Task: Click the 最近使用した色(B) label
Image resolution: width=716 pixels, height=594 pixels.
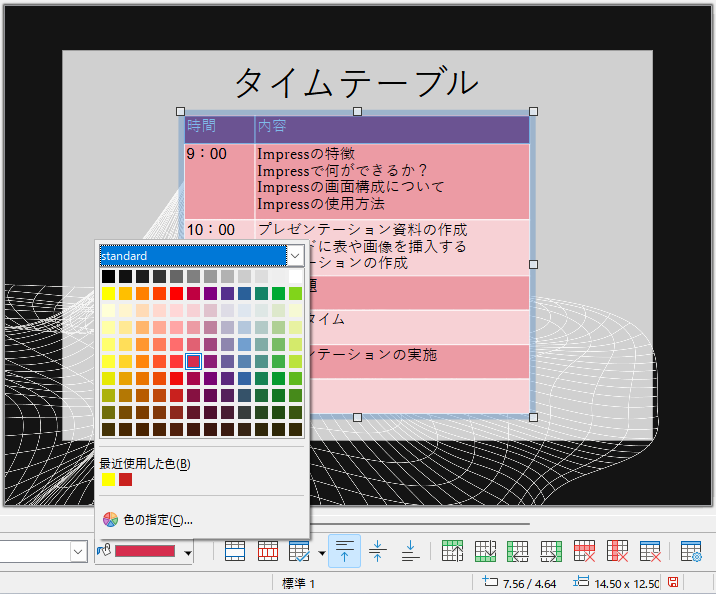Action: 145,464
